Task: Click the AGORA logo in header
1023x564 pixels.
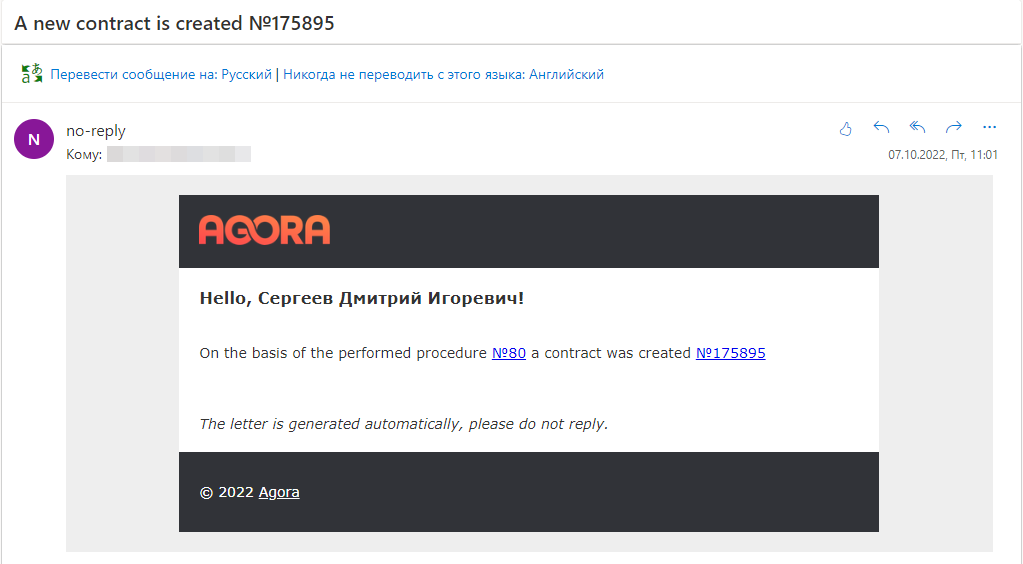Action: pyautogui.click(x=264, y=230)
